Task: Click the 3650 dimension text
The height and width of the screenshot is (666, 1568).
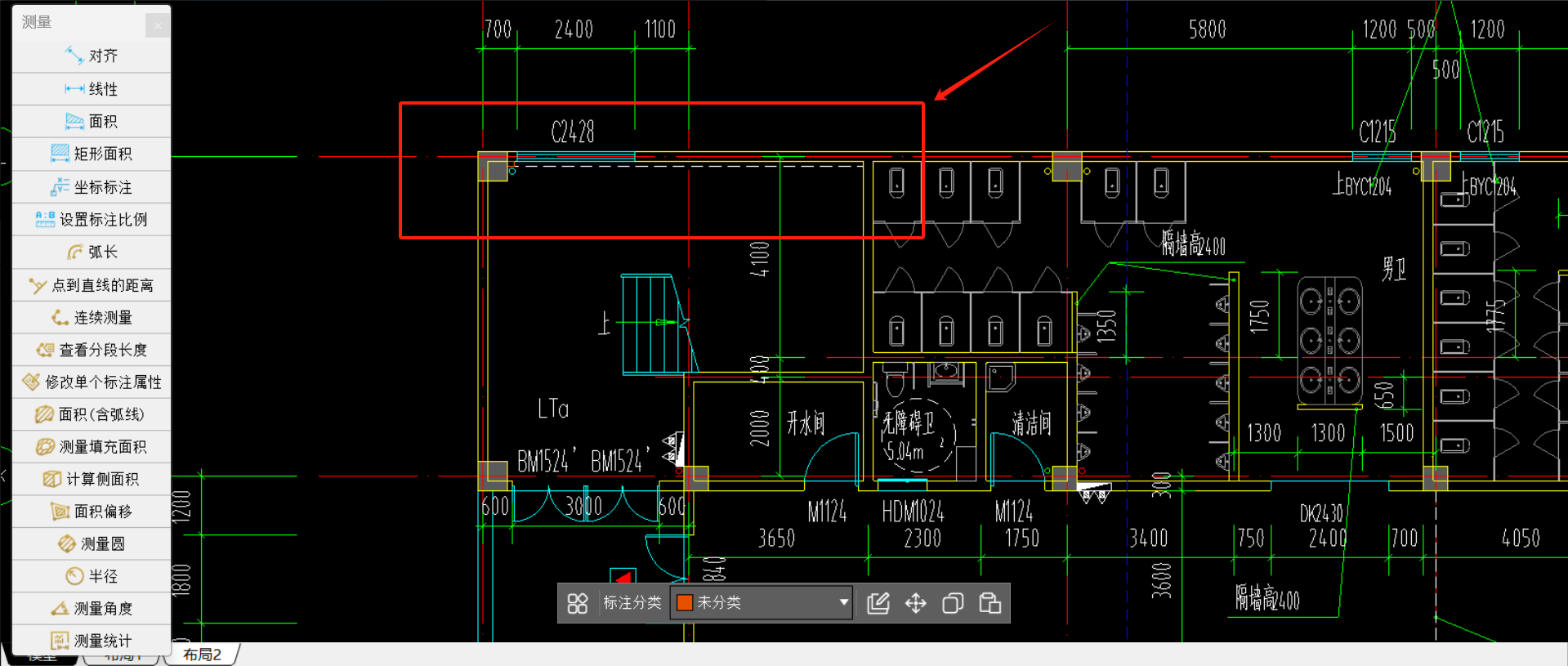Action: pyautogui.click(x=776, y=539)
